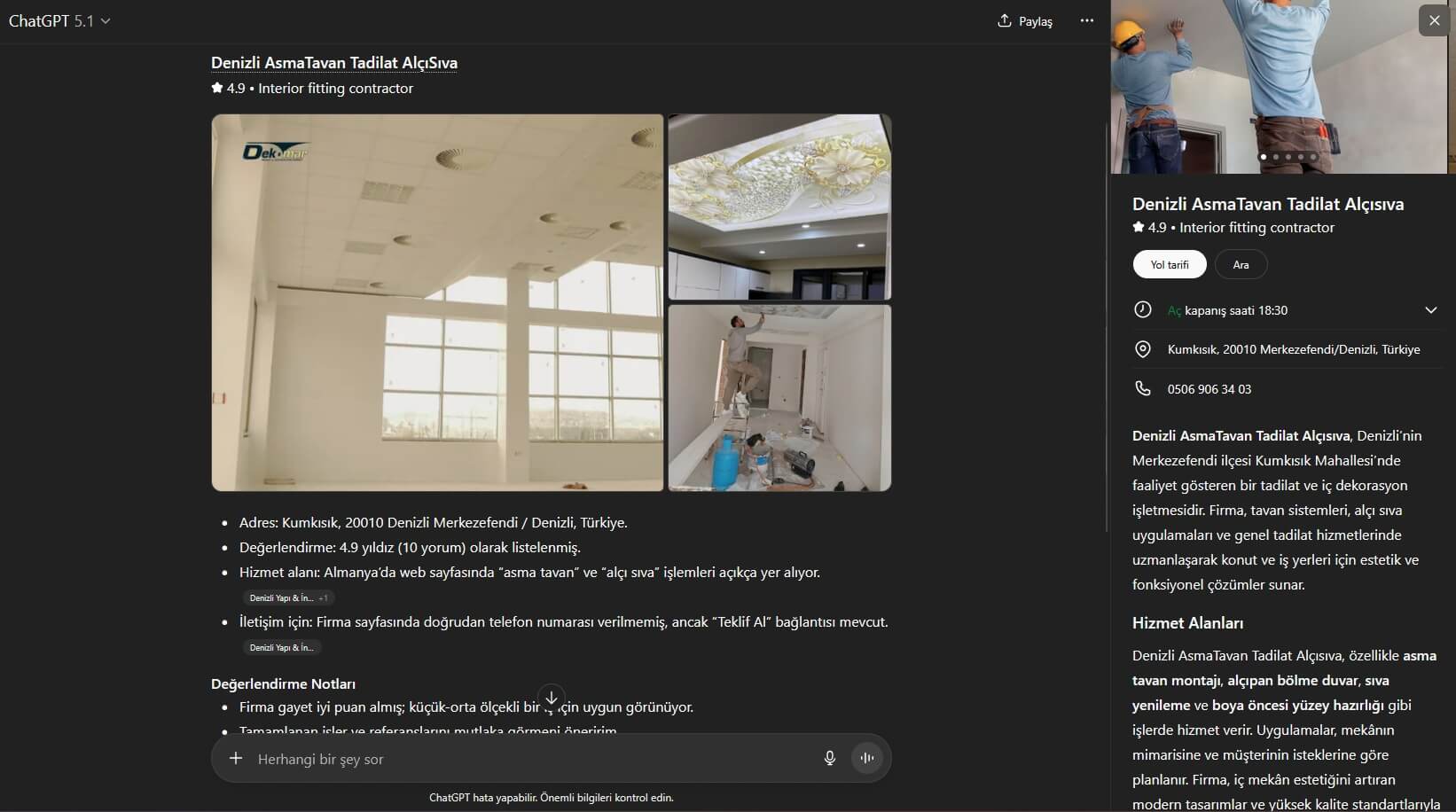Select the last carousel dot in side panel
Viewport: 1456px width, 812px height.
[x=1313, y=157]
